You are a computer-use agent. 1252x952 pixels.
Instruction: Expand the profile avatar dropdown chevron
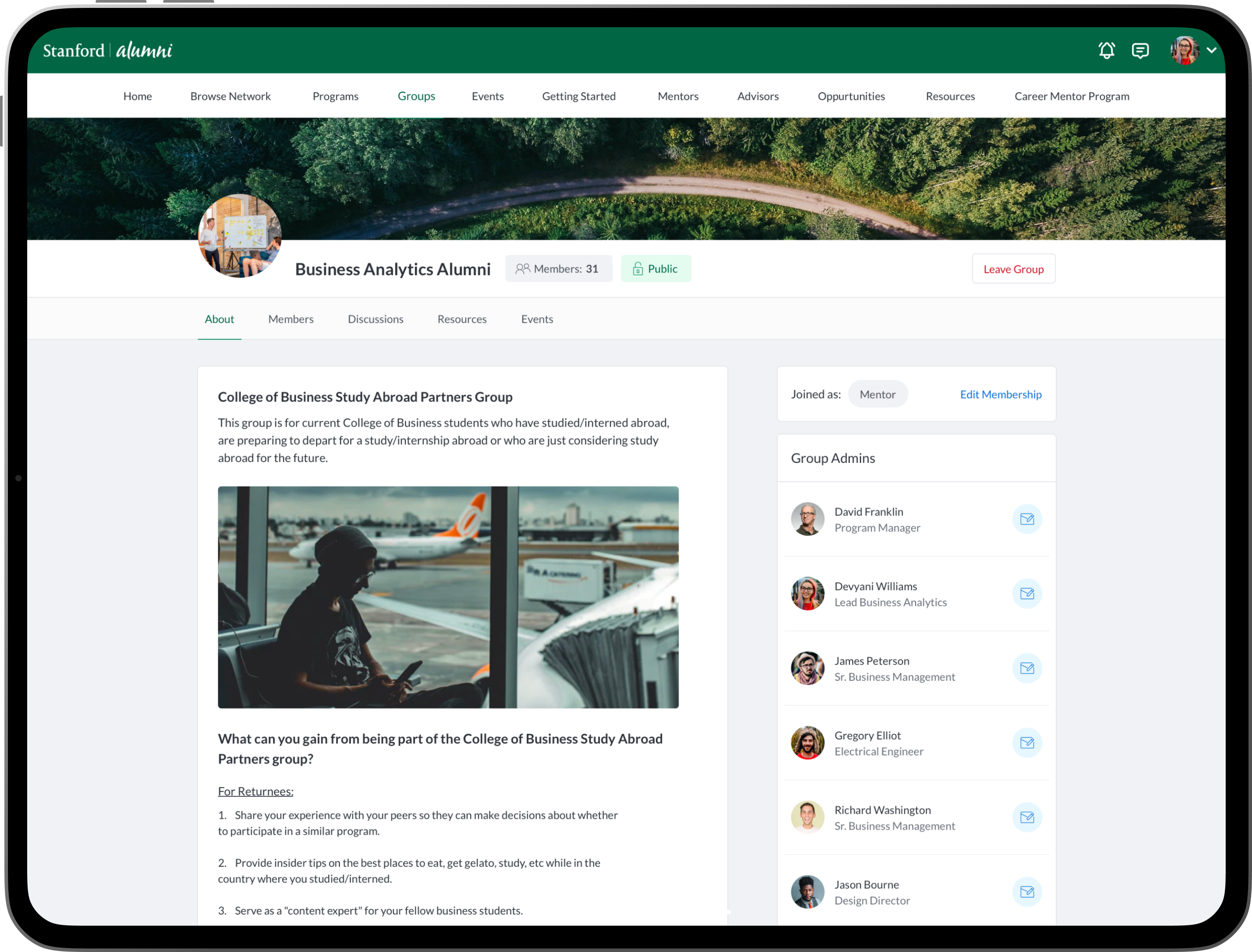click(x=1211, y=50)
